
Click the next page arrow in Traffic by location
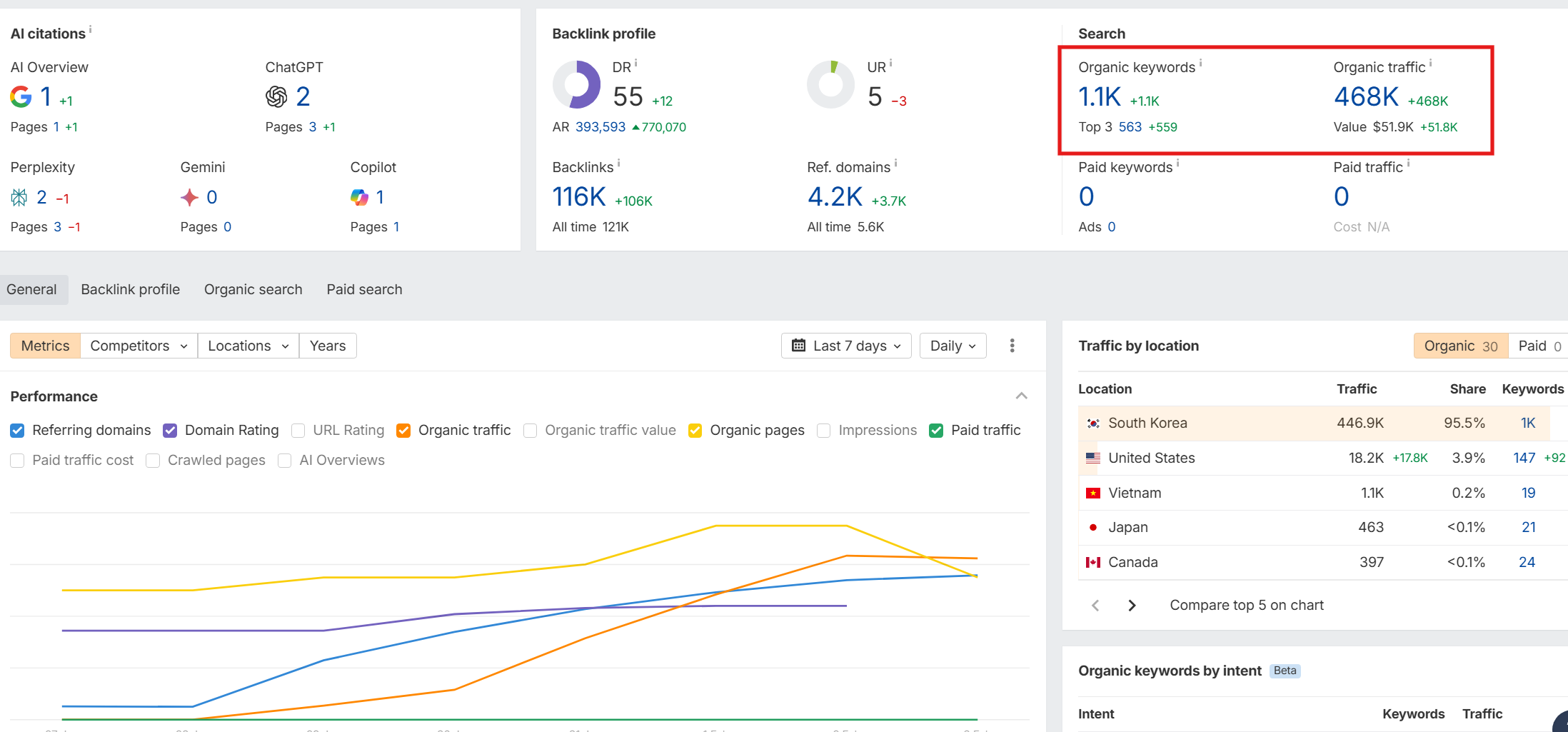1131,605
